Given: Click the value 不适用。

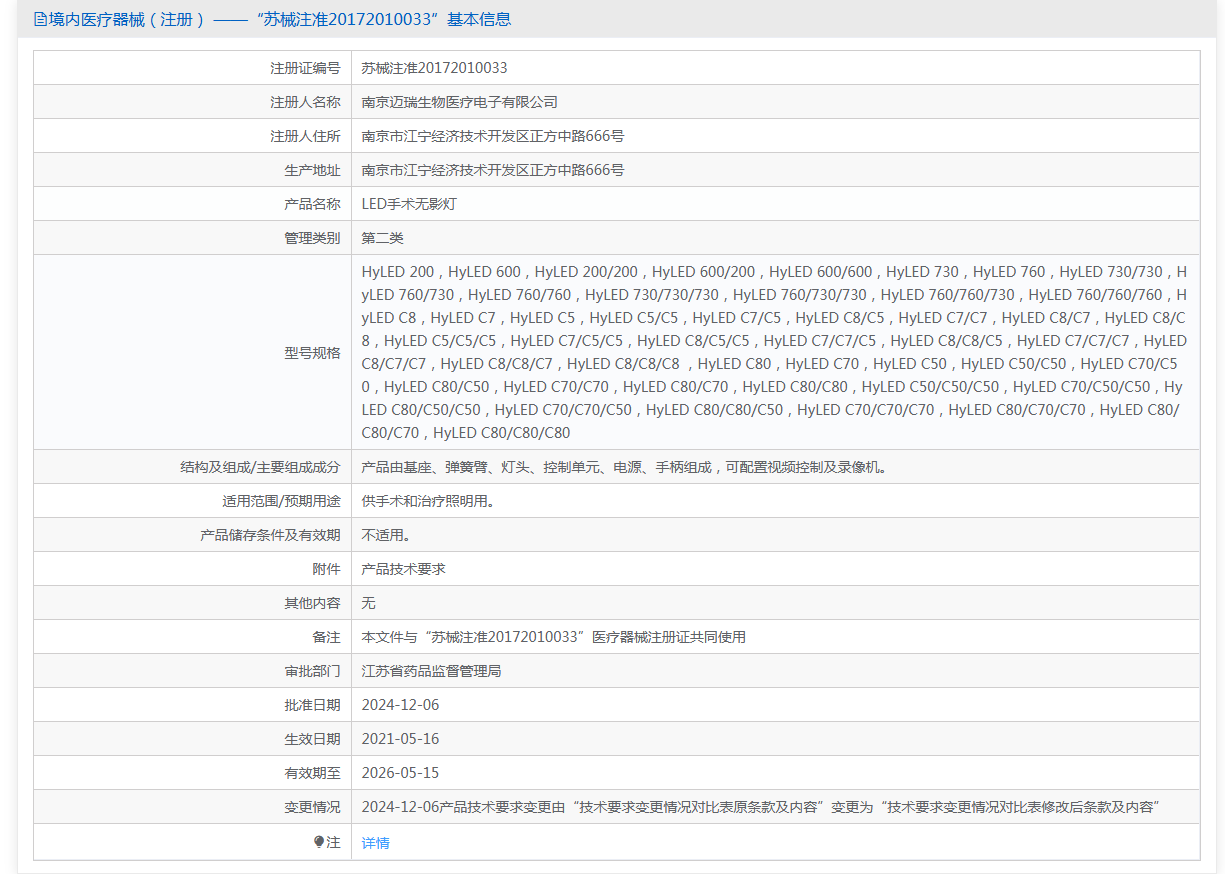Looking at the screenshot, I should [x=386, y=535].
